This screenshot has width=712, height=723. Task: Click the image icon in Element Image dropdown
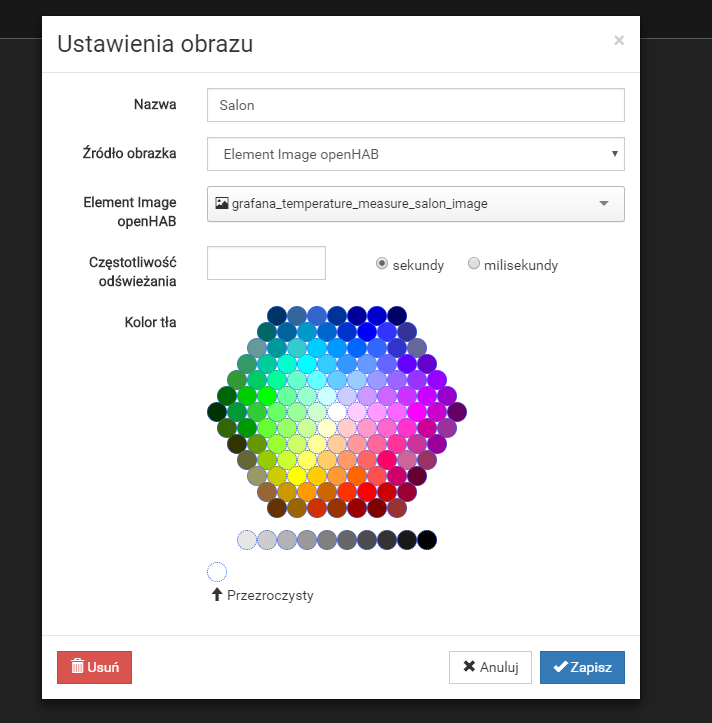click(x=223, y=203)
